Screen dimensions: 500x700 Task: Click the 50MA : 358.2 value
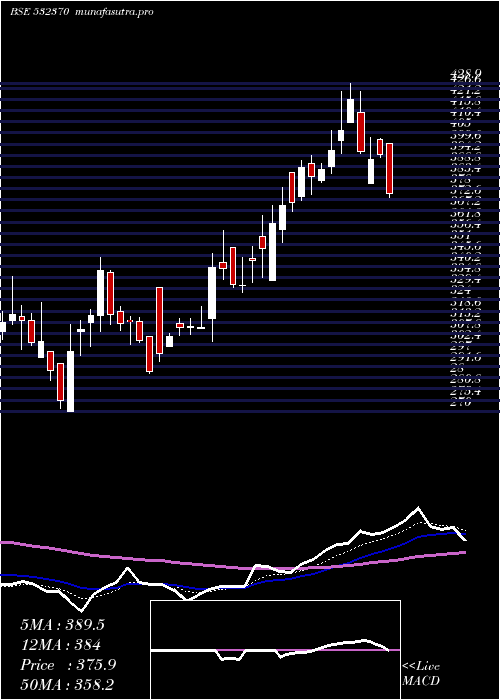(67, 685)
